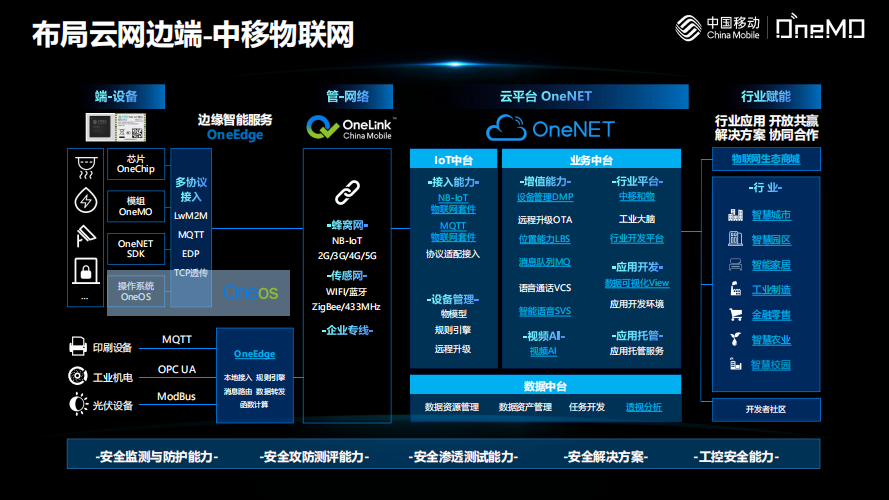Open the 视频AI link
The height and width of the screenshot is (500, 889).
[543, 351]
